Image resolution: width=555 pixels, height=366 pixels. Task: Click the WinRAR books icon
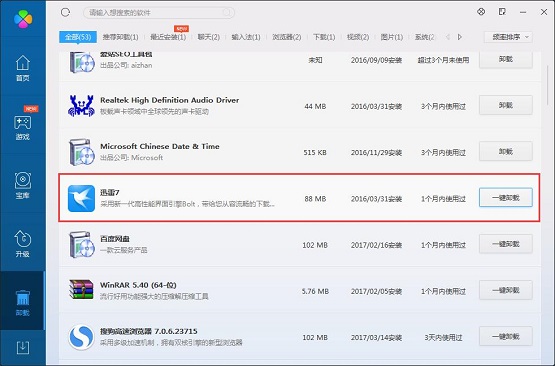(x=81, y=290)
